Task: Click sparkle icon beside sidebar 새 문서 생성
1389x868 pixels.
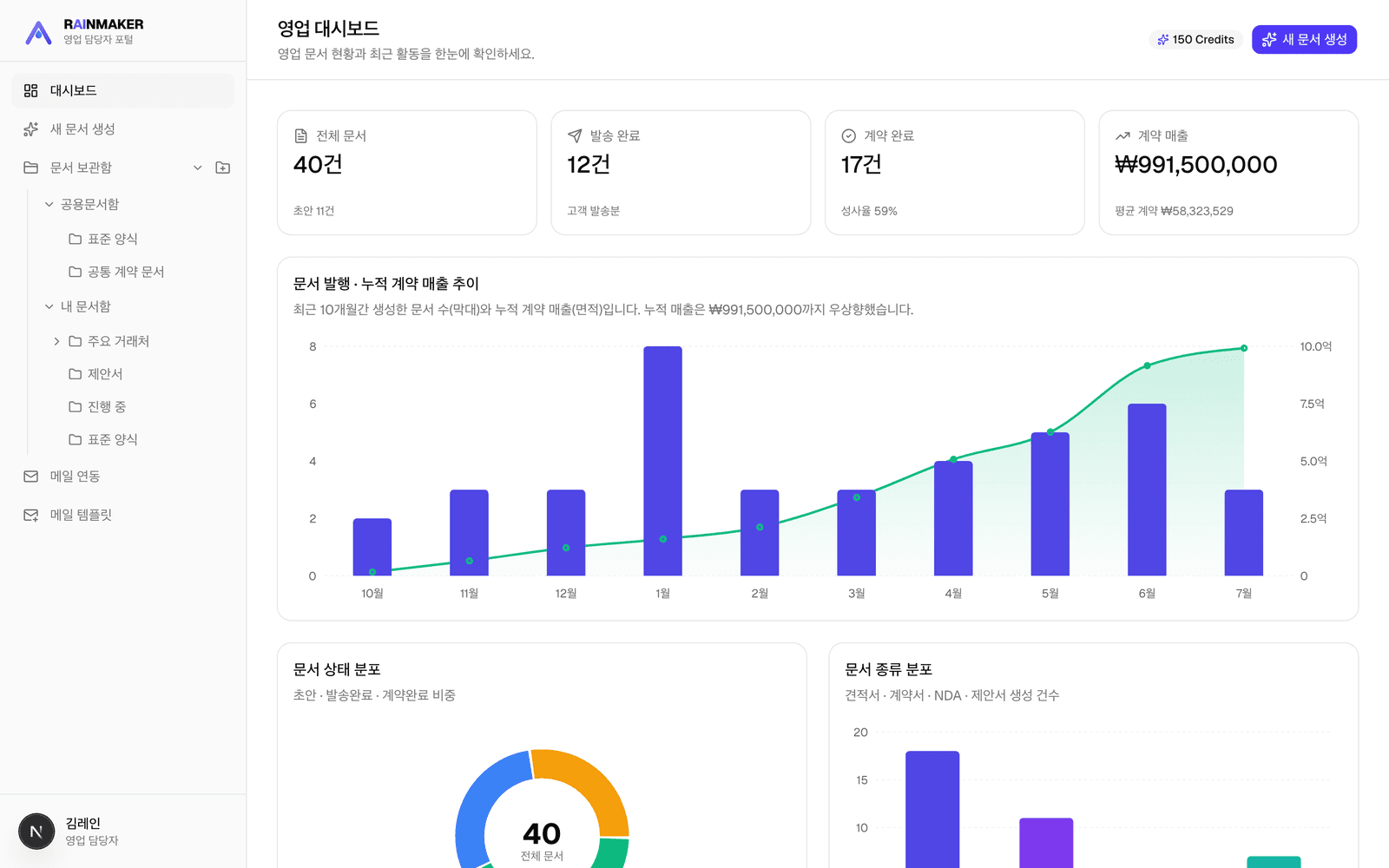Action: [x=31, y=128]
